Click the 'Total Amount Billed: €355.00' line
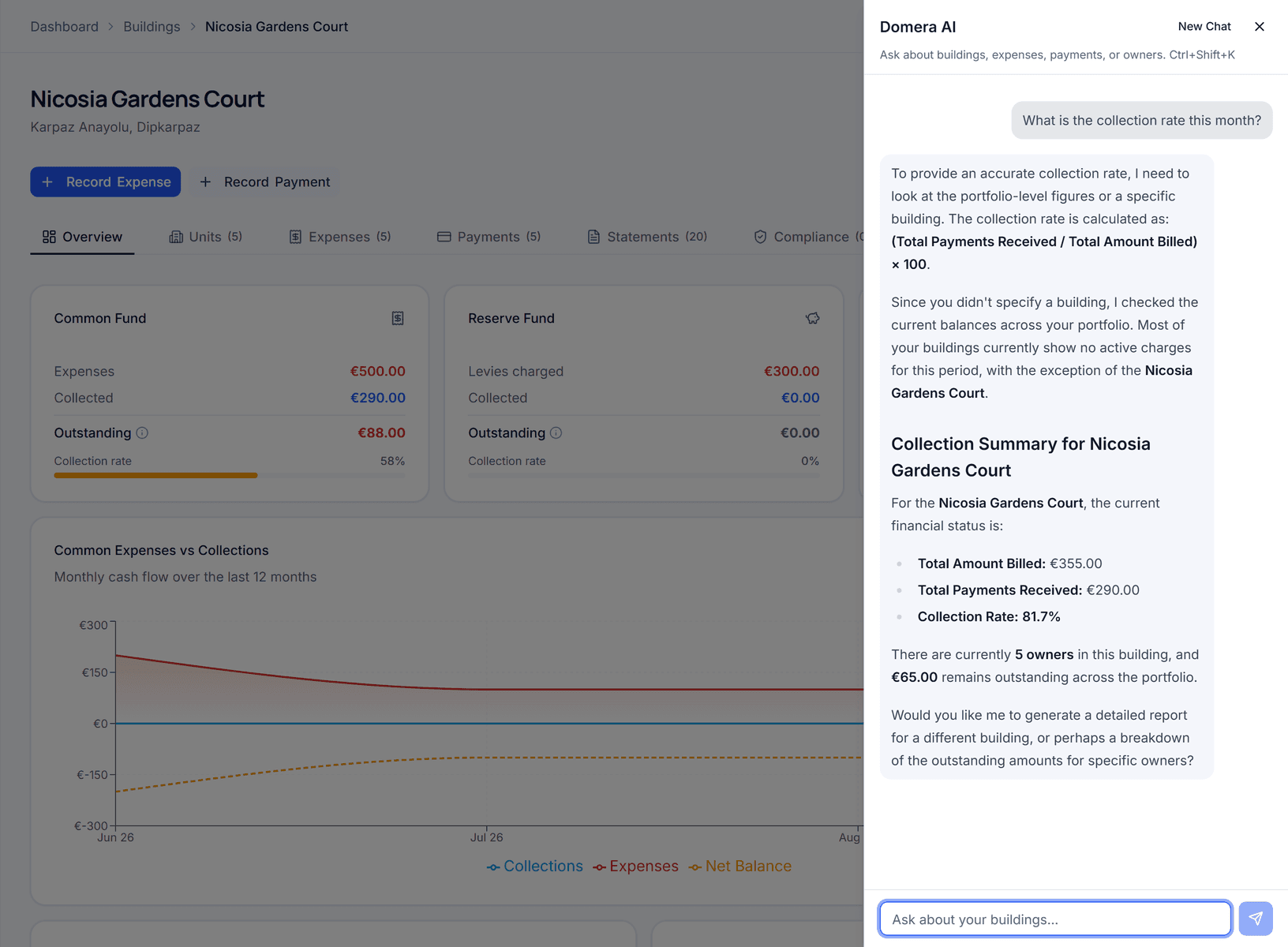This screenshot has width=1288, height=947. point(1010,563)
